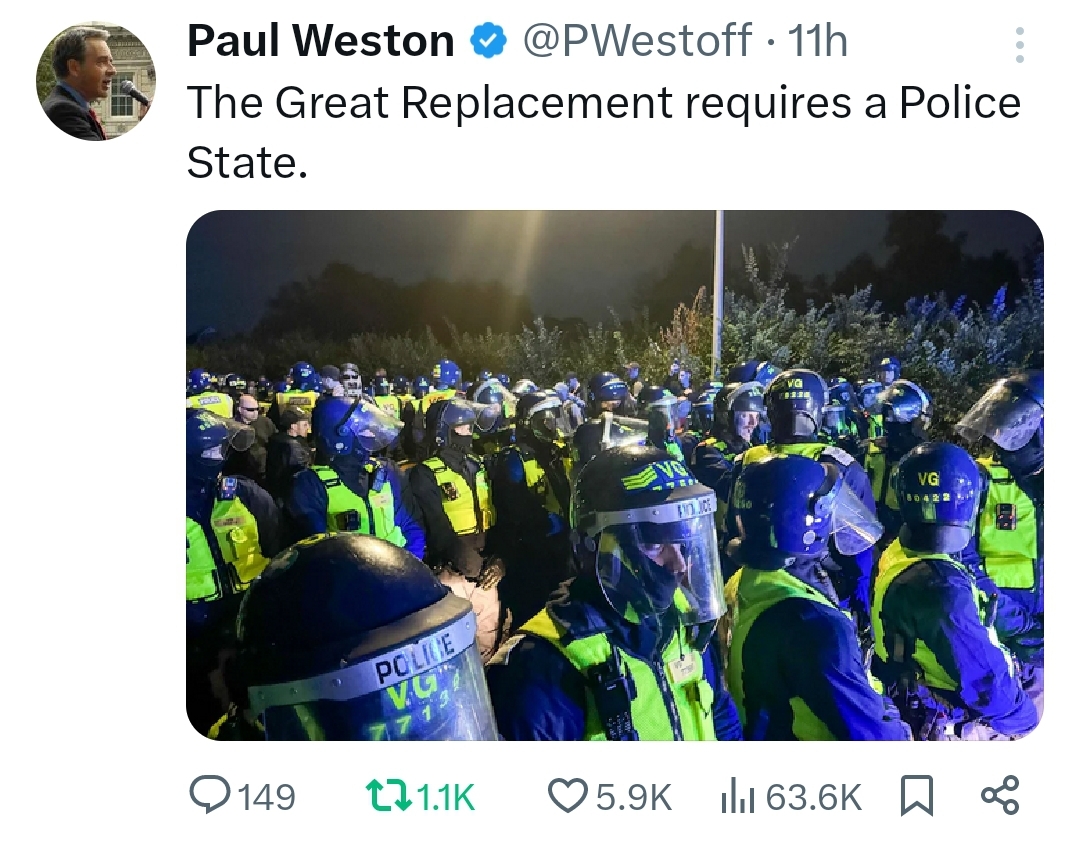This screenshot has width=1080, height=843.
Task: Click the reply speech bubble icon
Action: [x=210, y=795]
